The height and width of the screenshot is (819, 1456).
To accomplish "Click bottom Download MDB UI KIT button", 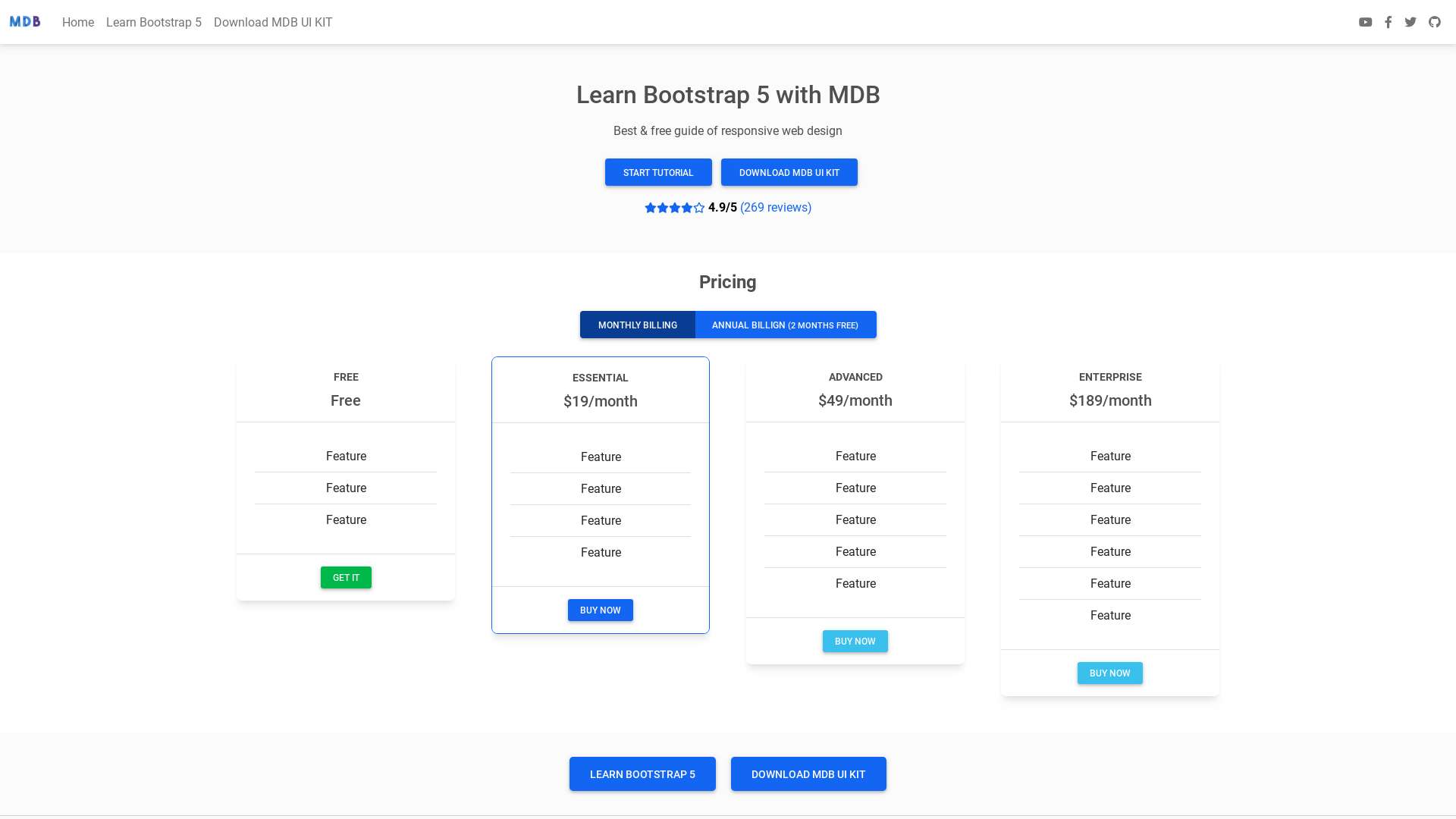I will click(808, 773).
